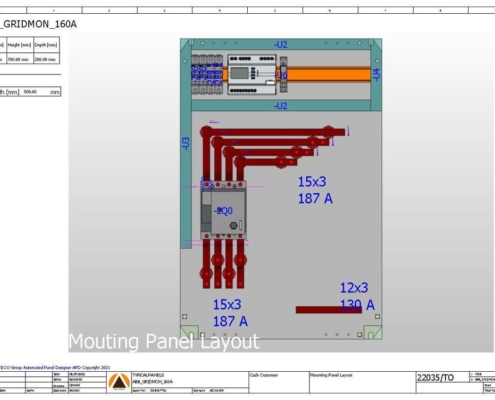
Task: Click 'Mounting Panel Layout' in title block
Action: [x=331, y=375]
